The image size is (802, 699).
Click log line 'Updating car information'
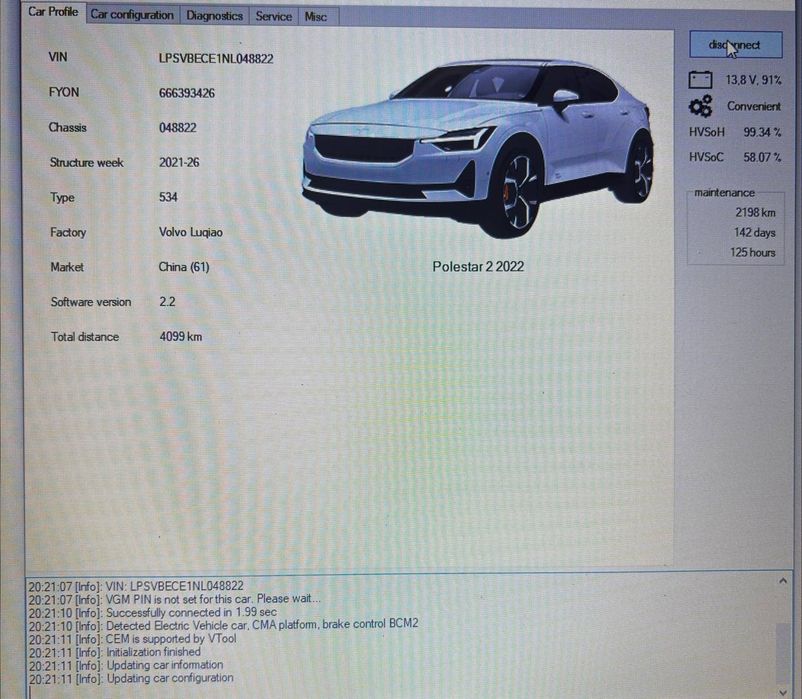coord(126,665)
